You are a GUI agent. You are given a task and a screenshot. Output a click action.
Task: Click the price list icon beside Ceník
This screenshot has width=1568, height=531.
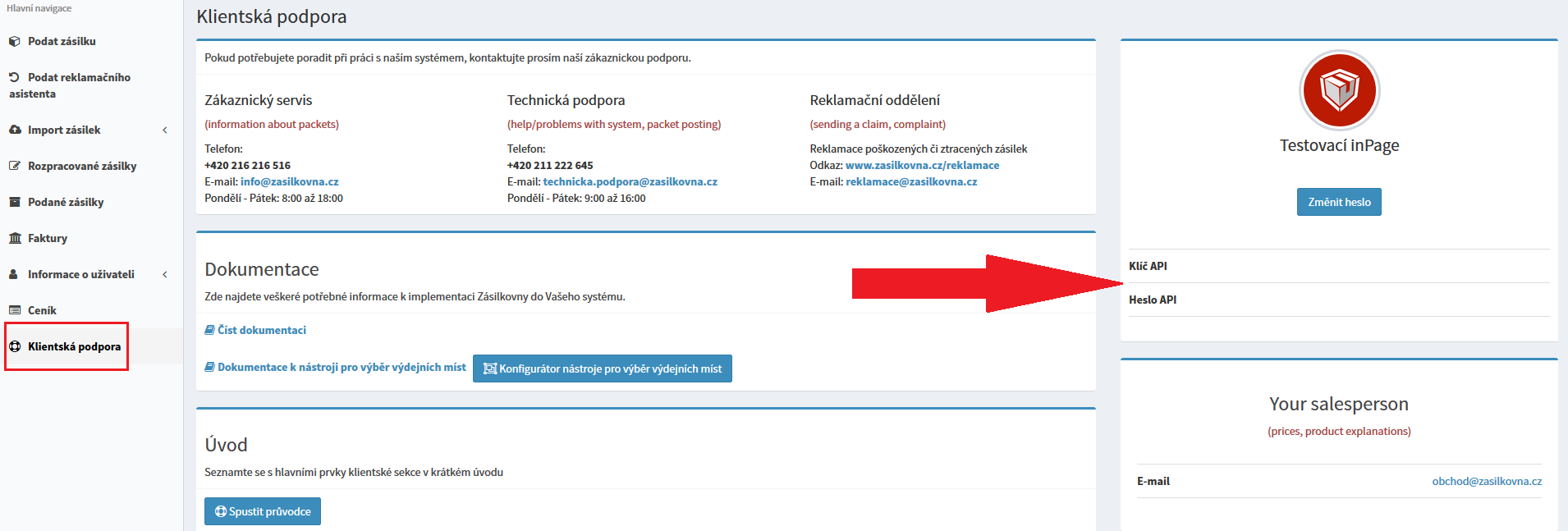click(15, 310)
